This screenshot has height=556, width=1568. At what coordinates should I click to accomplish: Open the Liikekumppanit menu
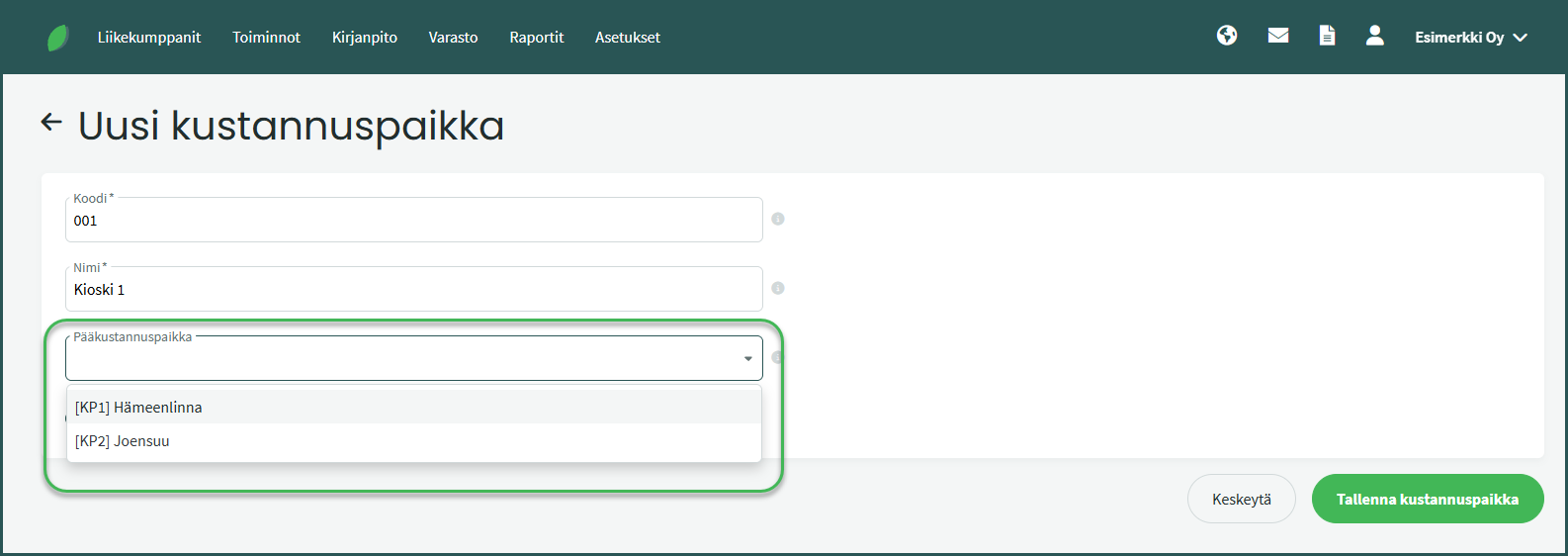click(x=149, y=38)
